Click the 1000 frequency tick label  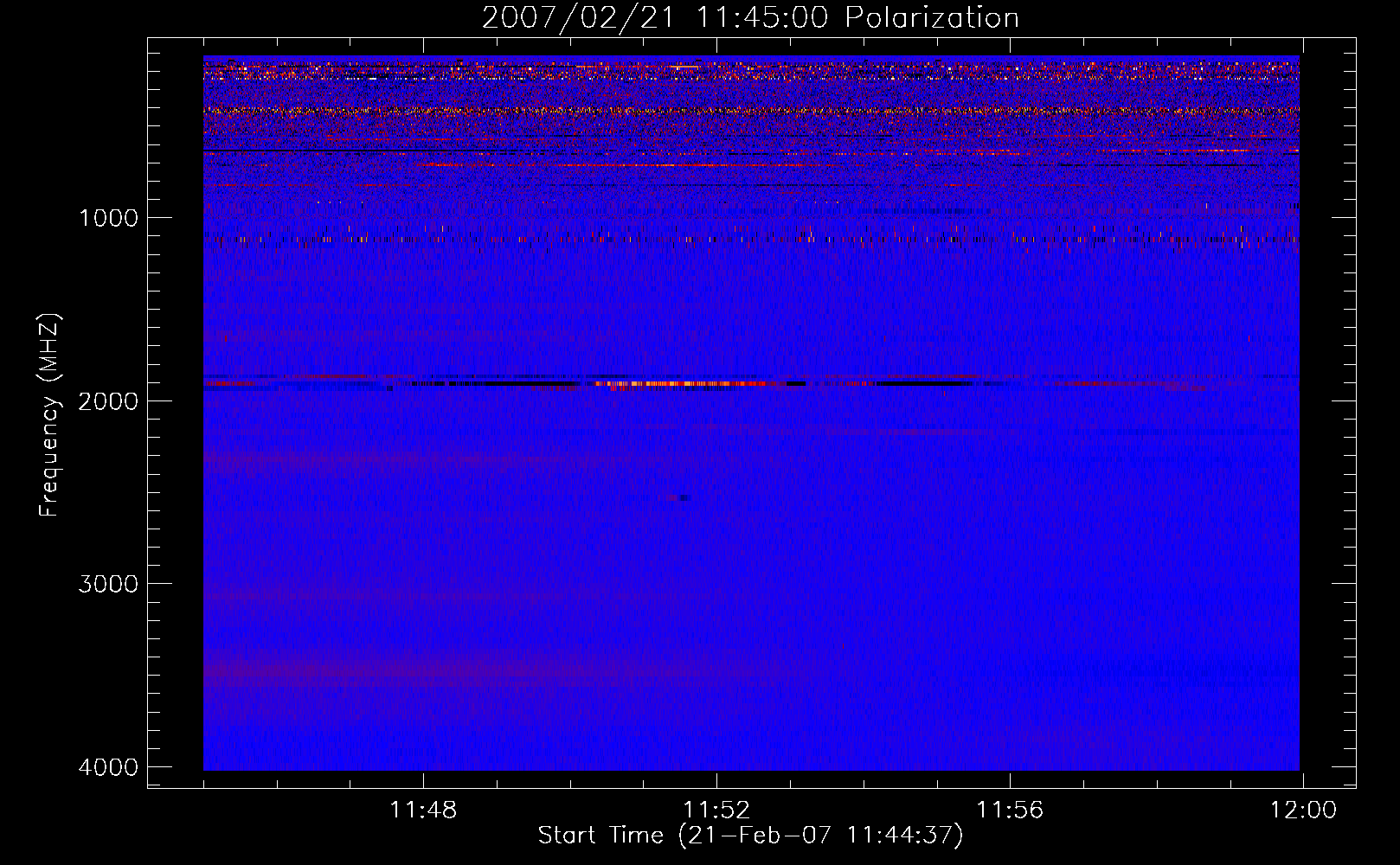pyautogui.click(x=108, y=217)
